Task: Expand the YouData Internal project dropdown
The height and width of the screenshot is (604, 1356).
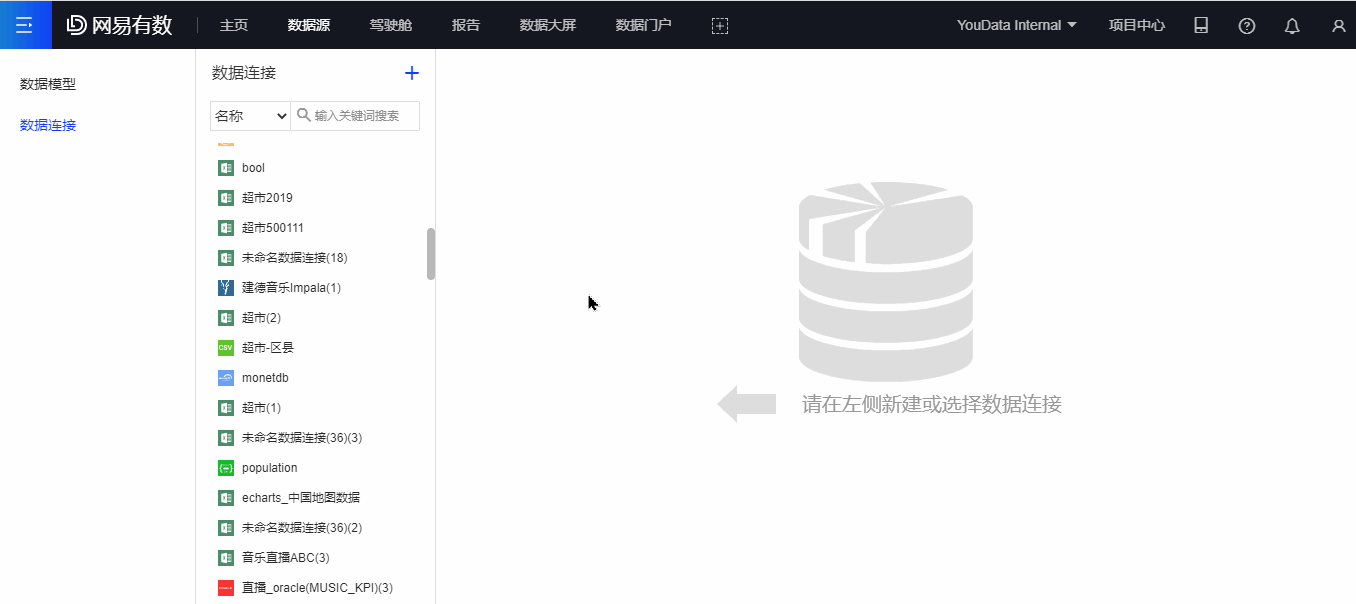Action: (1016, 25)
